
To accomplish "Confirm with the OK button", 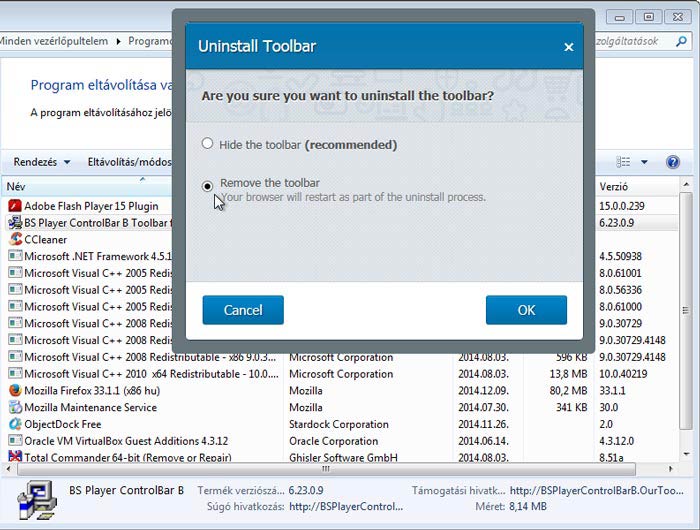I will tap(526, 310).
